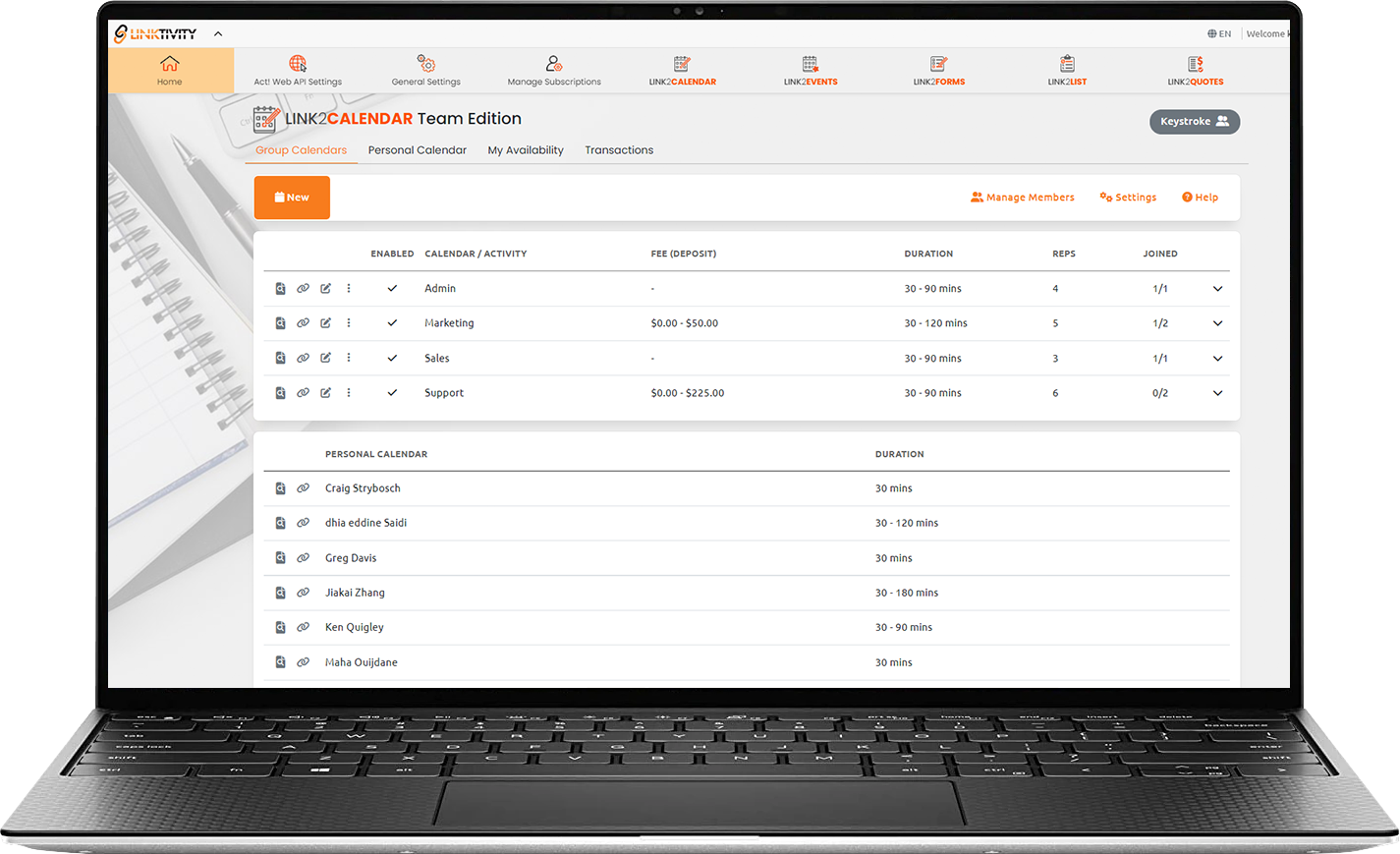The width and height of the screenshot is (1400, 854).
Task: Select Ken Quigley name
Action: 355,627
